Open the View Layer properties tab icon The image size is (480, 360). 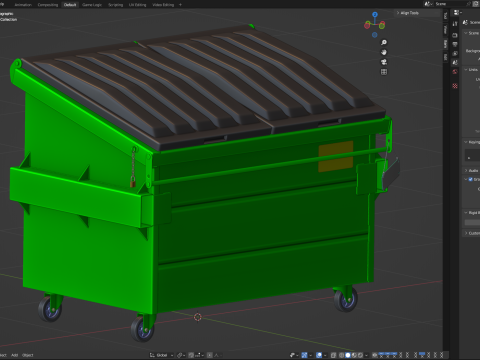click(x=455, y=53)
